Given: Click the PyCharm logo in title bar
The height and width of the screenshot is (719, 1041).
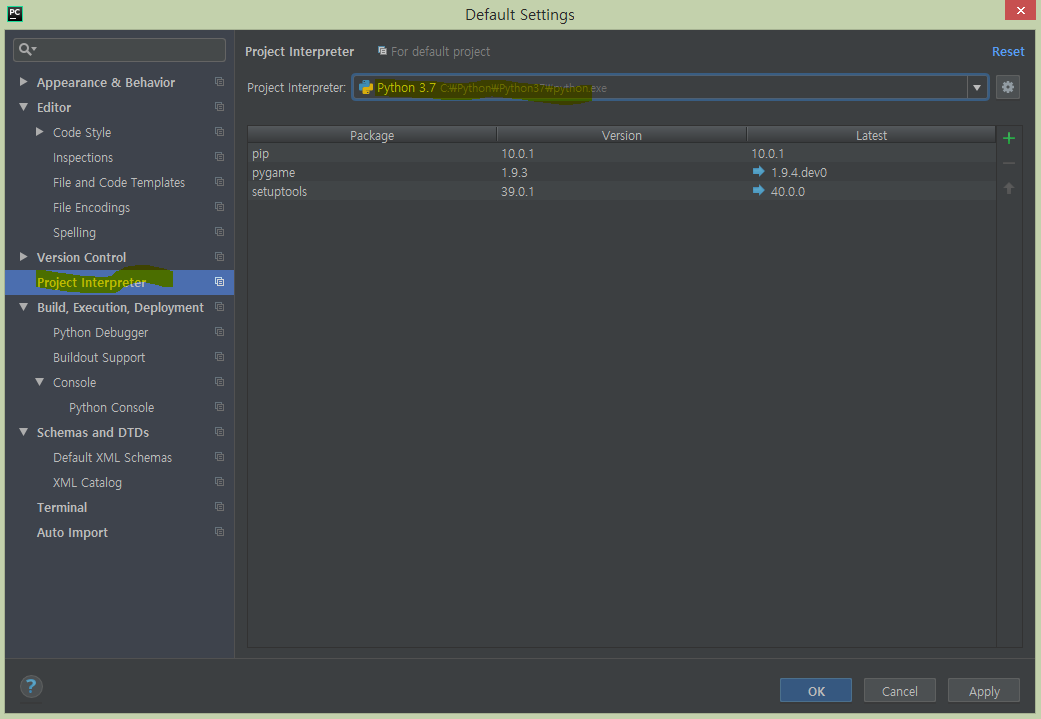Looking at the screenshot, I should pos(15,14).
